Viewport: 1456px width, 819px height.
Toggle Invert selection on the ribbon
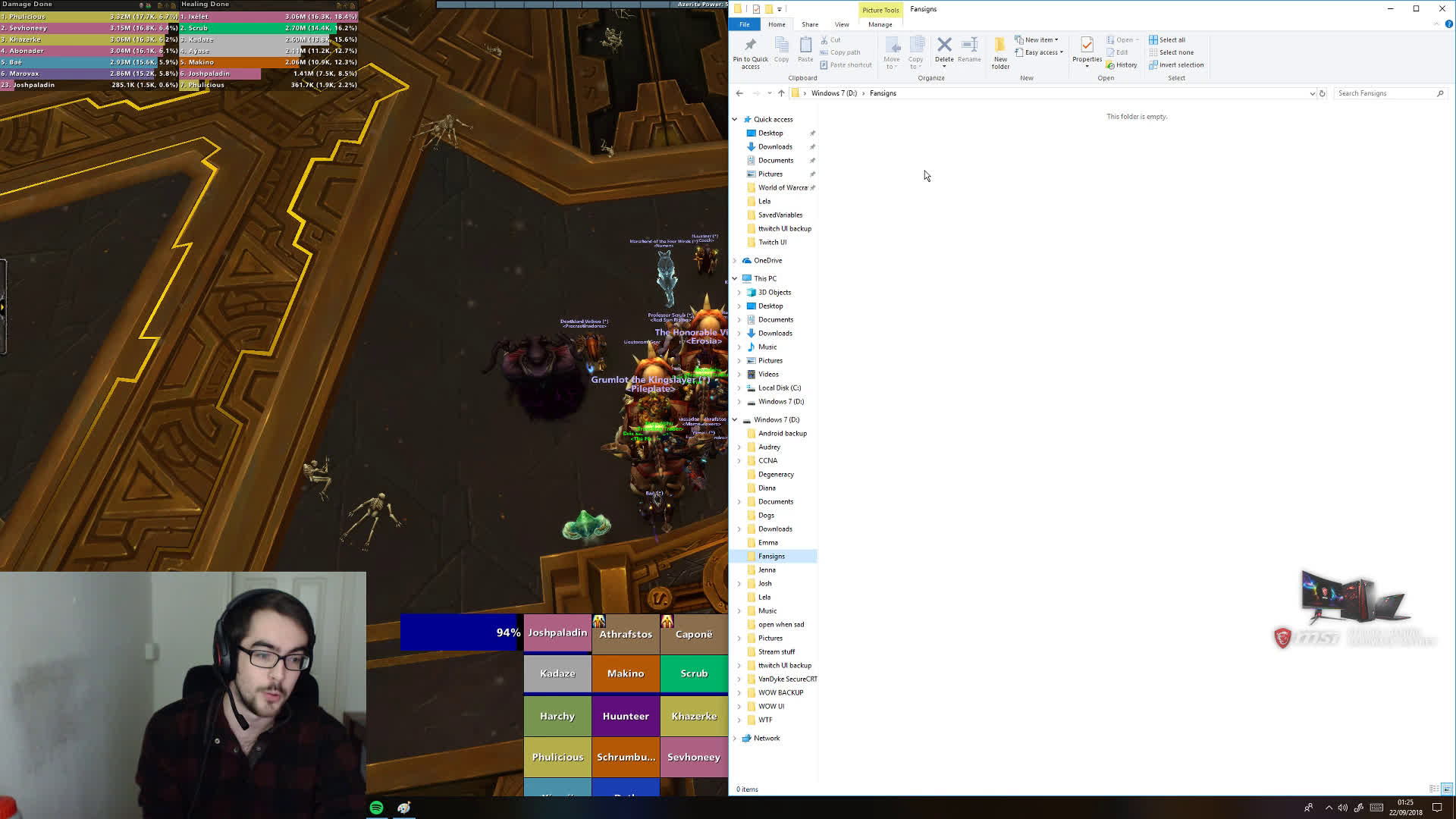tap(1176, 64)
